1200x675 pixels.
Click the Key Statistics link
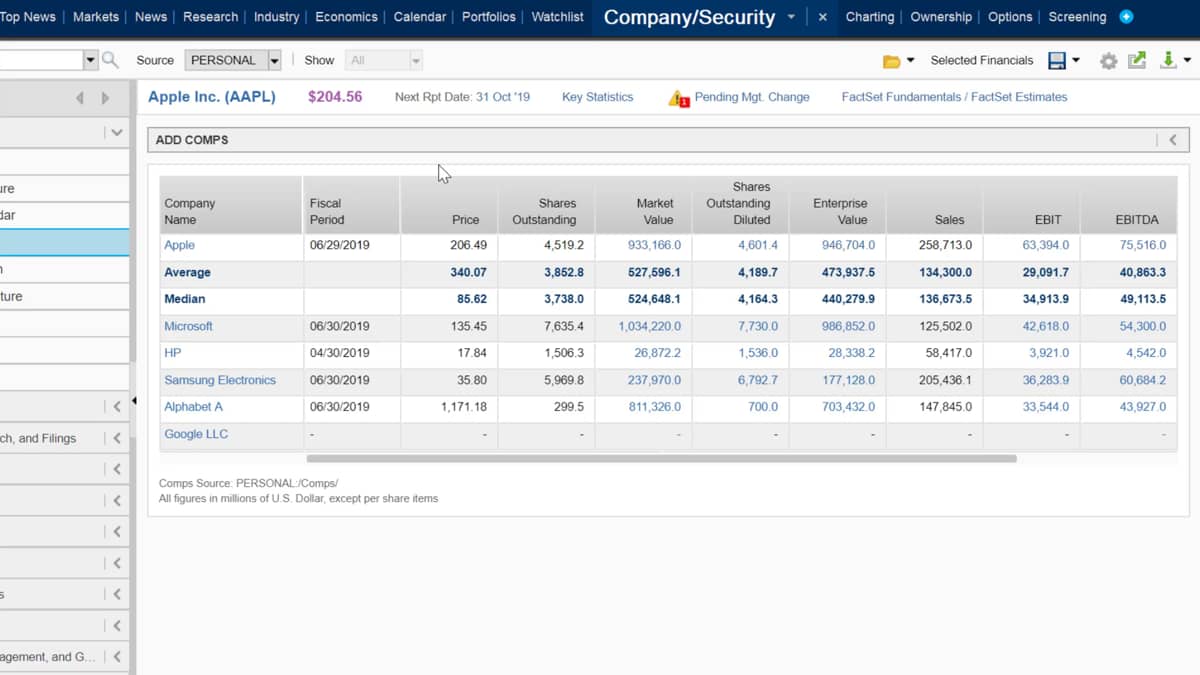pyautogui.click(x=598, y=97)
